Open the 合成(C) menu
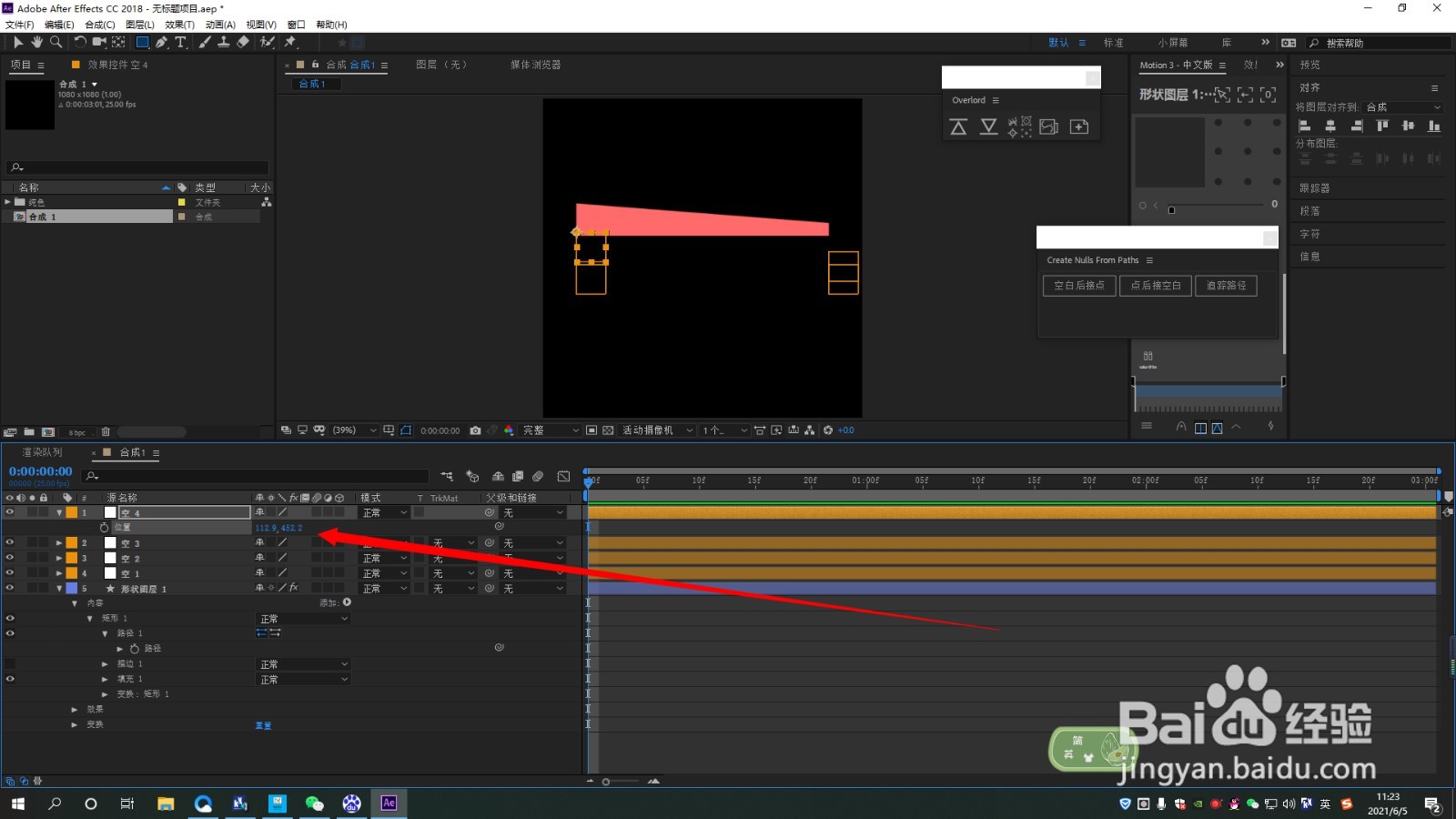1456x819 pixels. click(x=100, y=25)
